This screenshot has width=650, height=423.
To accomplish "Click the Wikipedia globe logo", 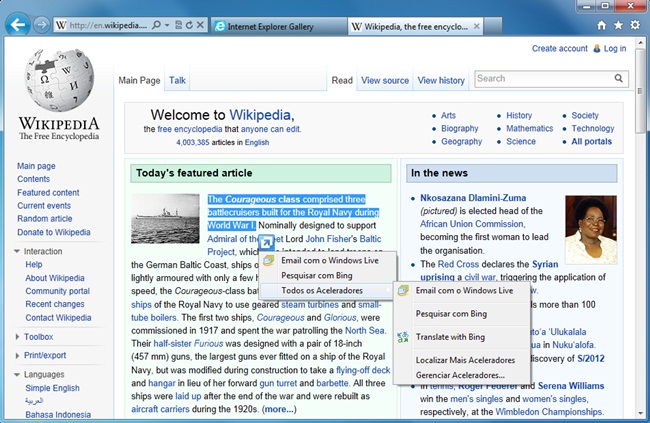I will pos(59,80).
